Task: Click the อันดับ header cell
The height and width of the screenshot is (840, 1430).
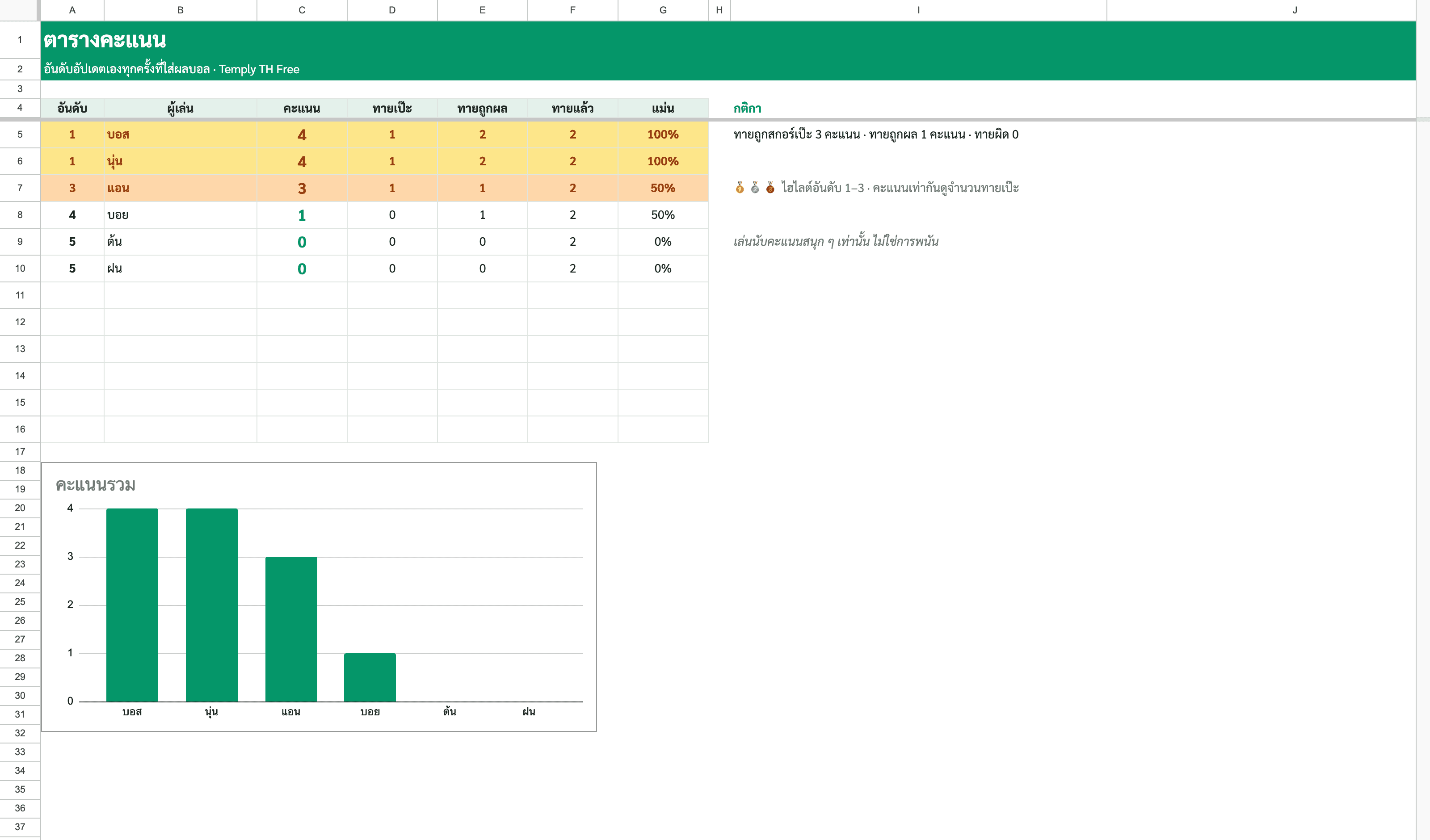Action: (72, 109)
